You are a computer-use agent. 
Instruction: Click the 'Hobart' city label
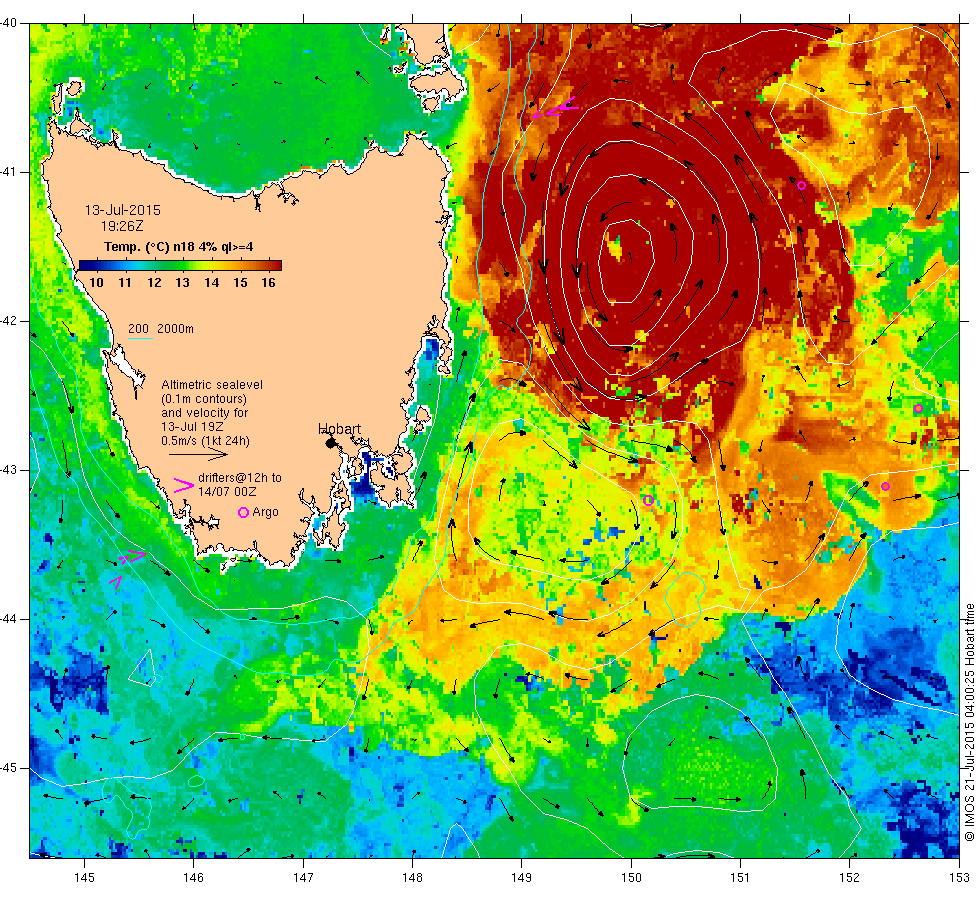click(x=339, y=429)
